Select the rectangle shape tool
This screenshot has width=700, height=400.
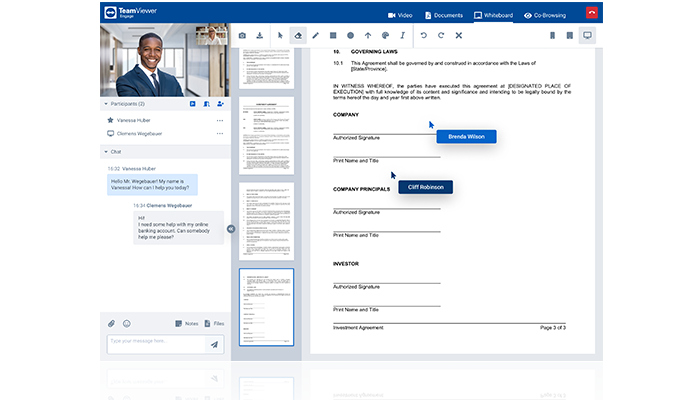click(333, 35)
